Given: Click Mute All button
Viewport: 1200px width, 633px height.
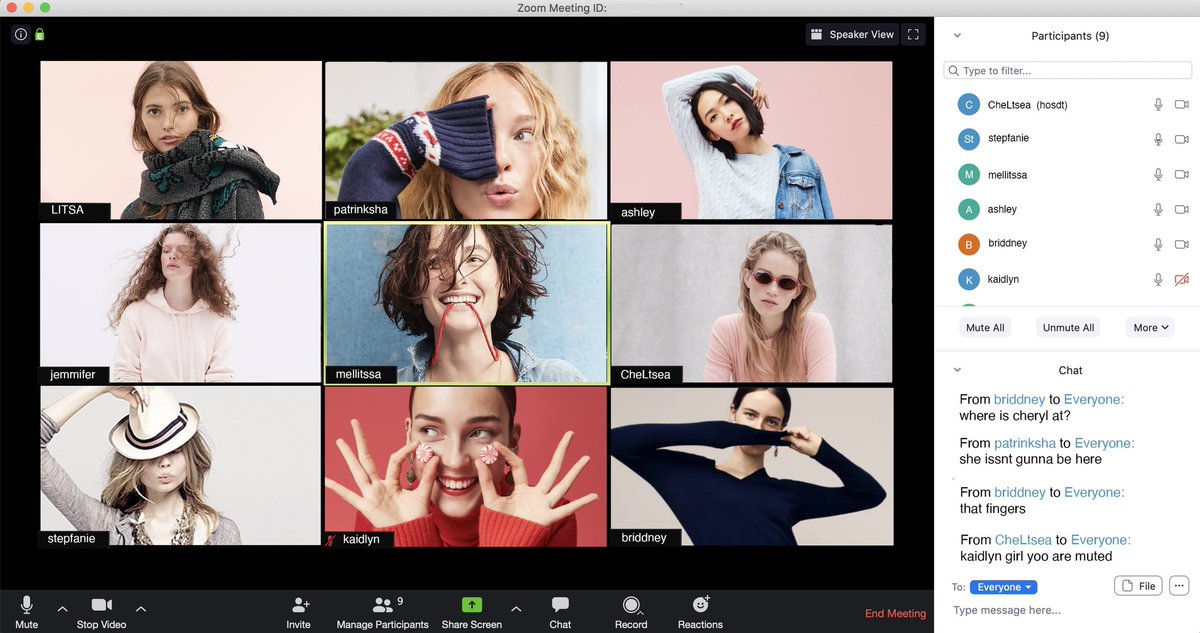Looking at the screenshot, I should [x=985, y=327].
